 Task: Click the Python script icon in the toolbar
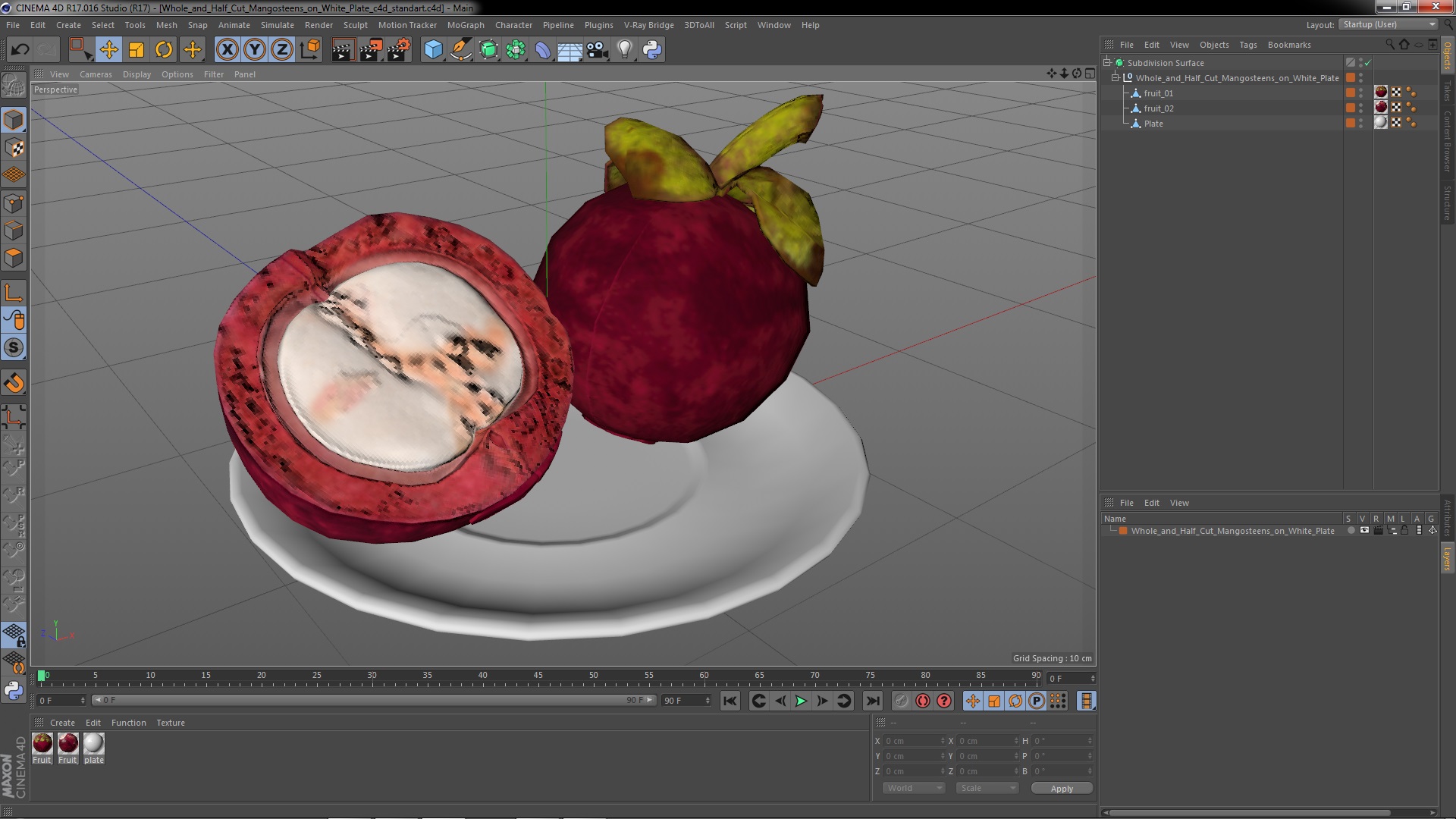pos(652,50)
